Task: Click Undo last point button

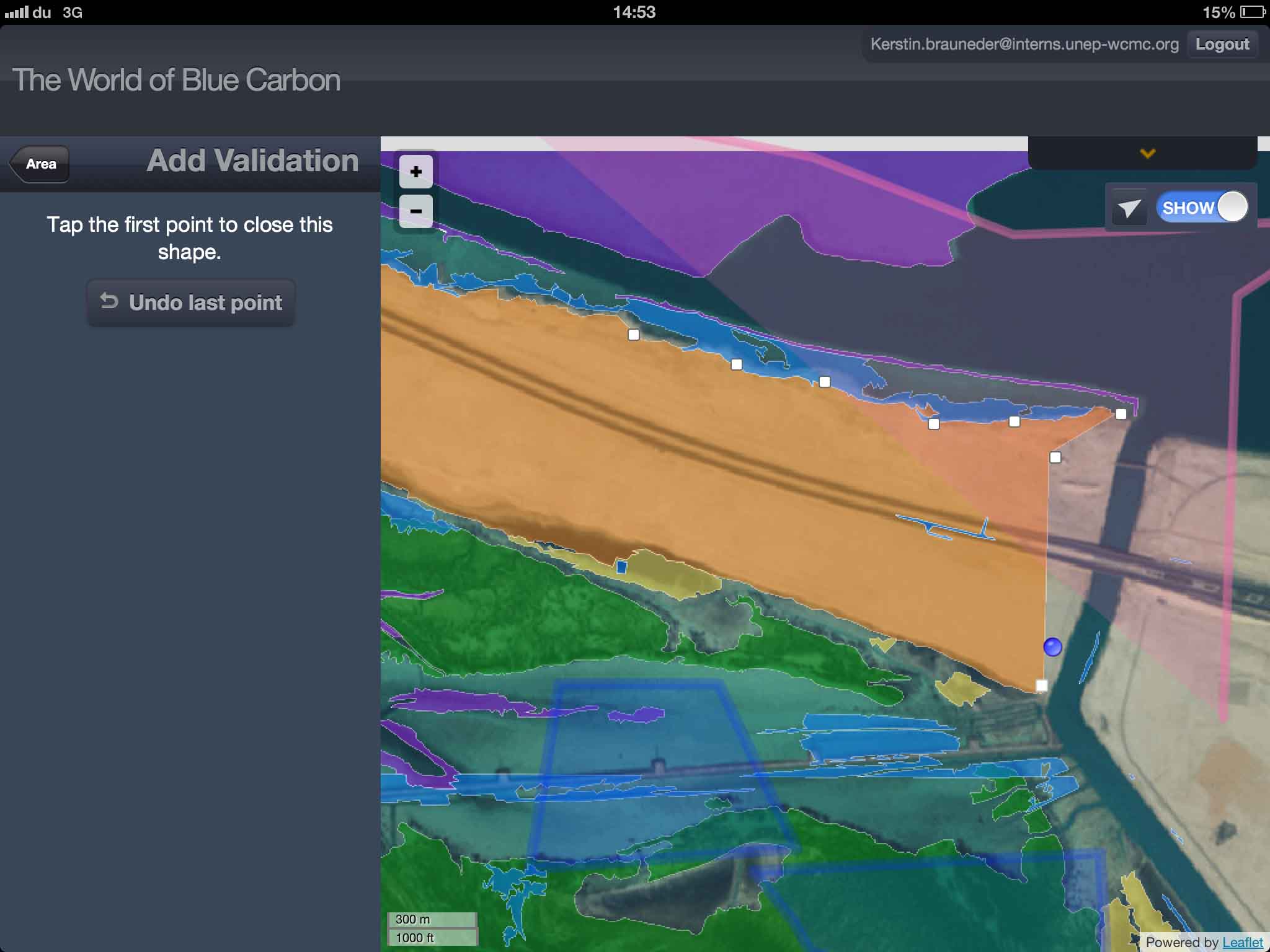Action: 191,302
